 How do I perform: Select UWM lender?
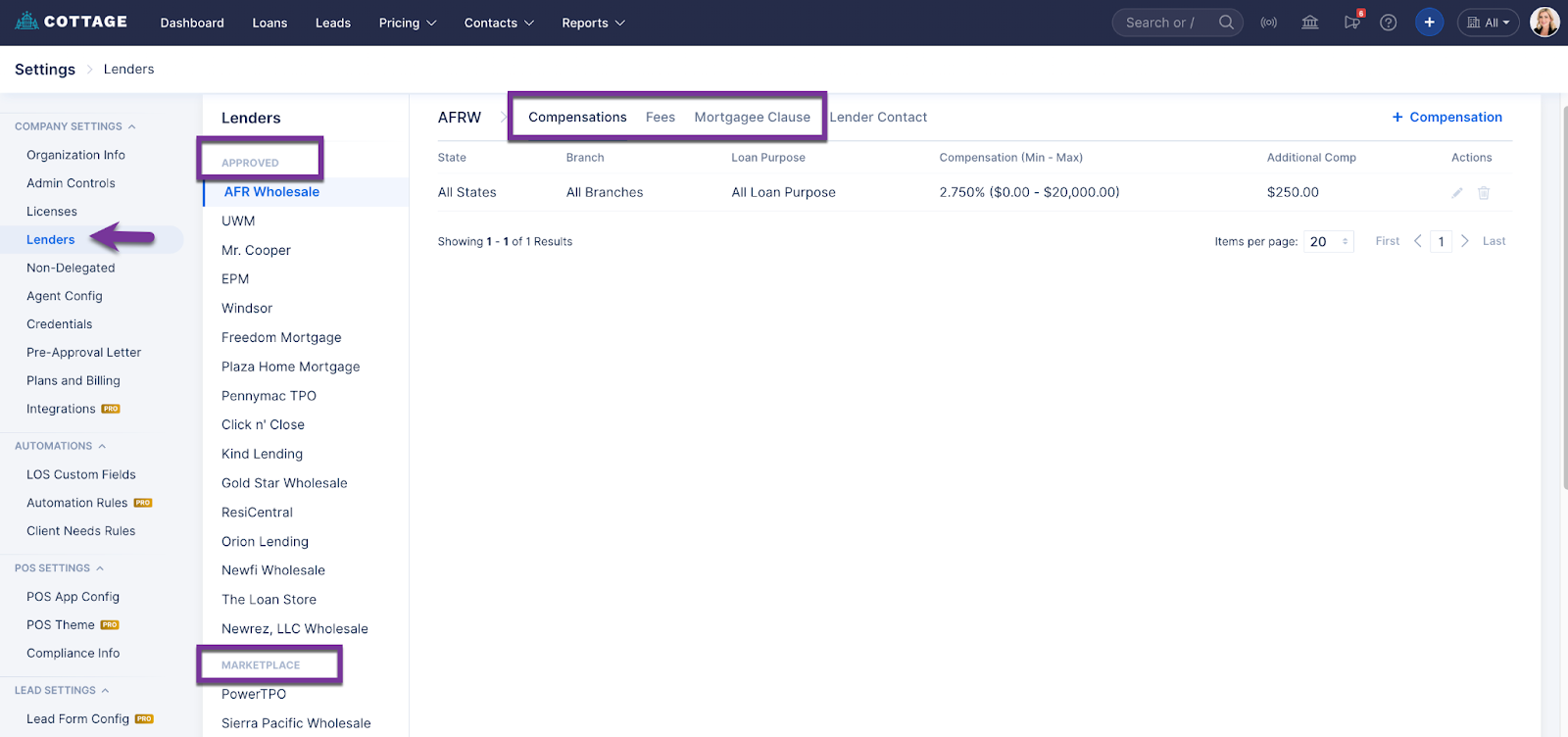click(x=238, y=221)
